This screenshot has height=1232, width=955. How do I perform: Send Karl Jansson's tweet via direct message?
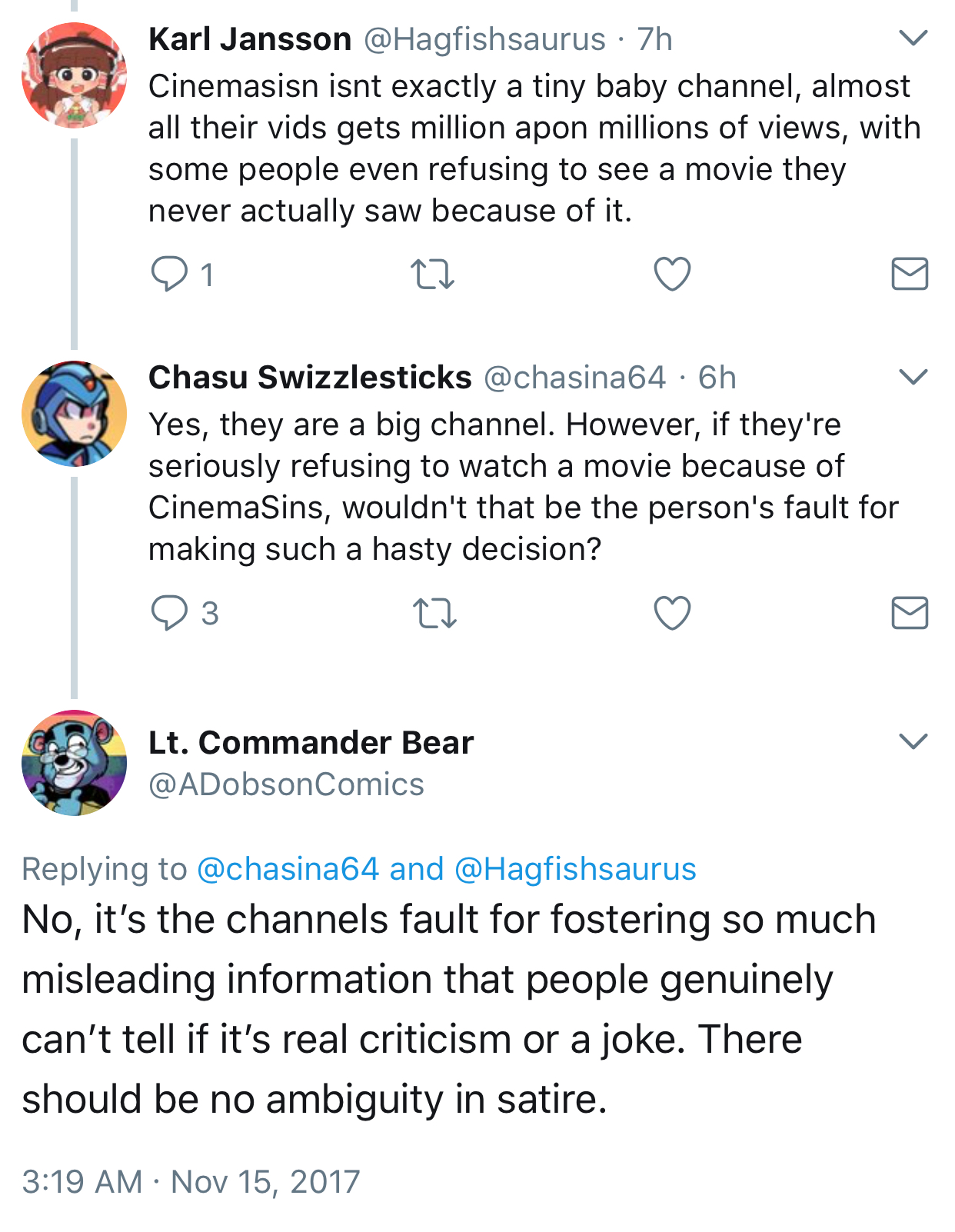[x=910, y=274]
